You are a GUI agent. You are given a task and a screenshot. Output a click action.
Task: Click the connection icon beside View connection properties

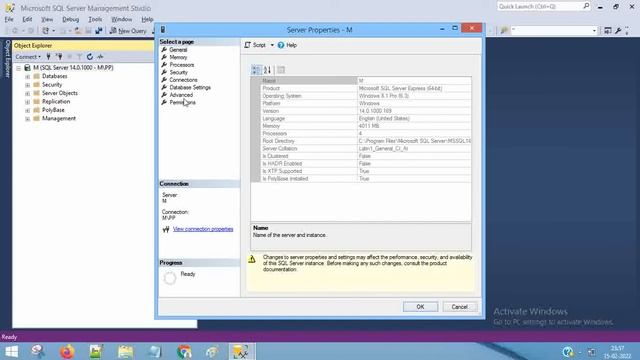166,229
